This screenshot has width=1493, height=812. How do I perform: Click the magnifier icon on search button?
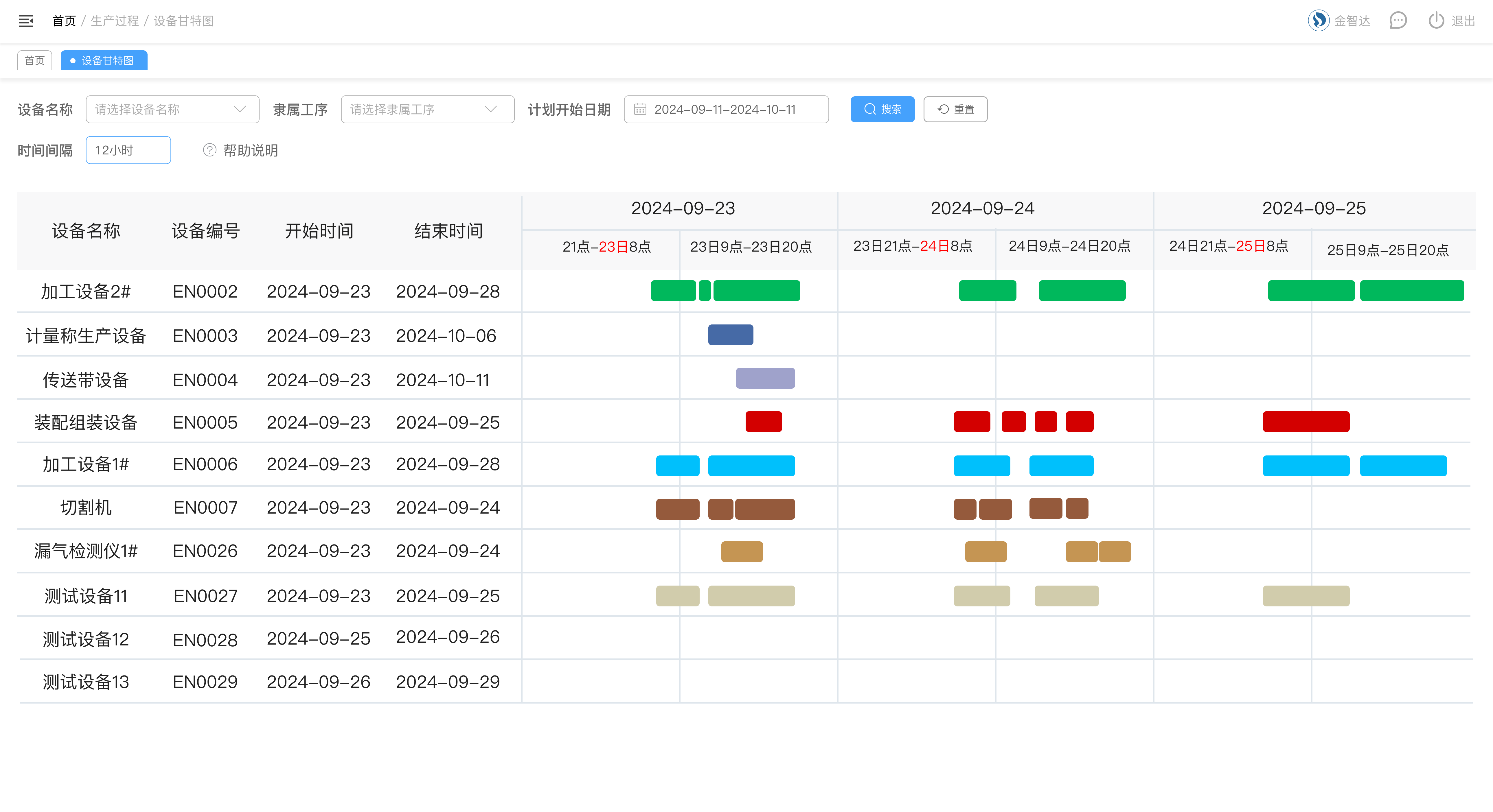[869, 110]
